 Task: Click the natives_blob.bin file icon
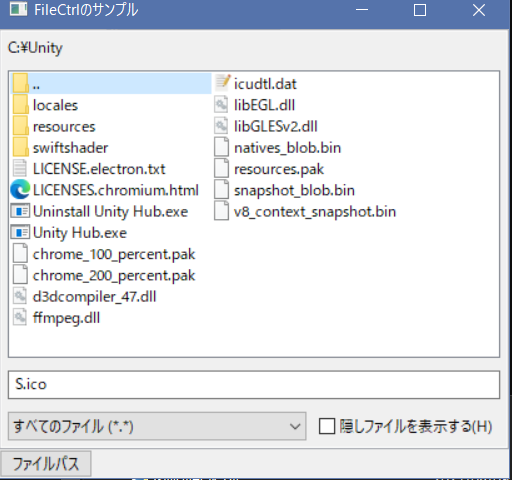tap(221, 147)
